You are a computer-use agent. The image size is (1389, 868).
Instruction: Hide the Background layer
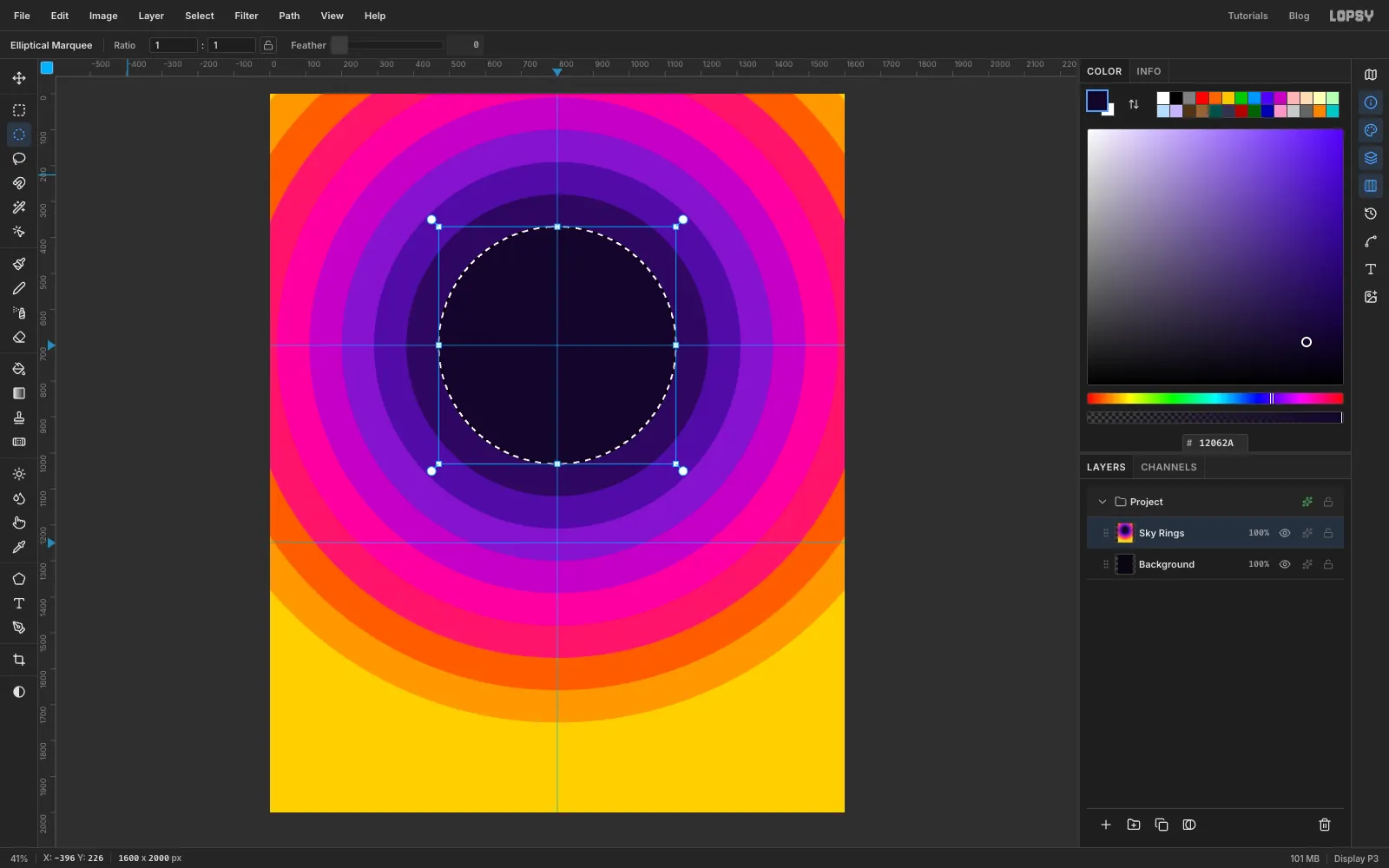click(1285, 564)
